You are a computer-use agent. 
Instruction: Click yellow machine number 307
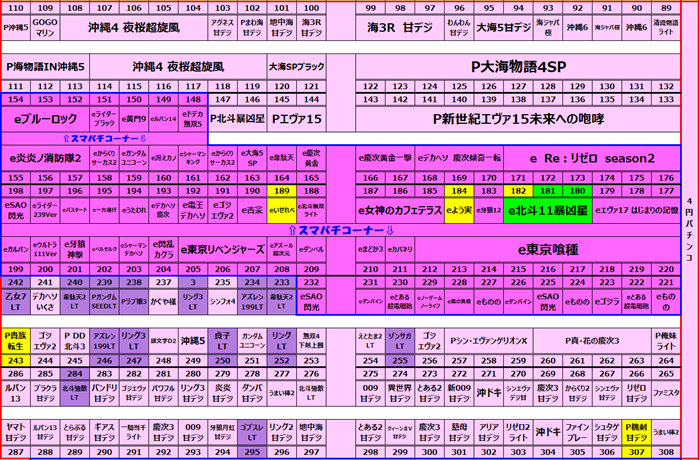pos(636,452)
